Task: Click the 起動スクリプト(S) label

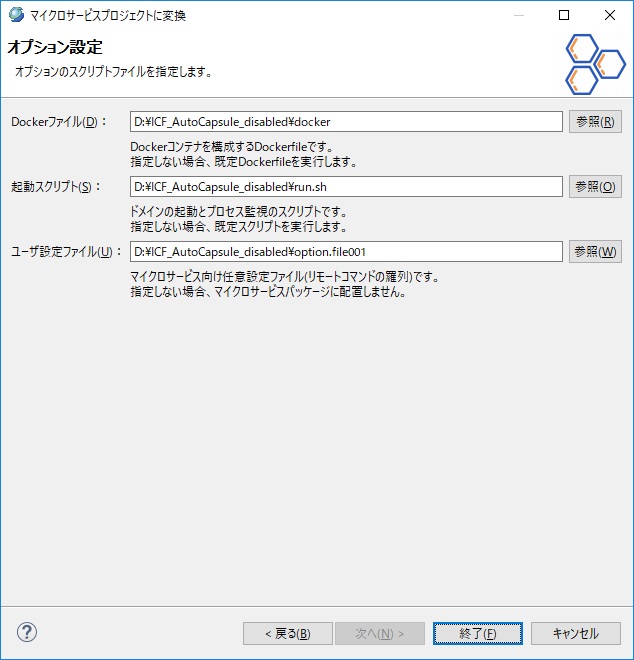Action: pos(56,187)
